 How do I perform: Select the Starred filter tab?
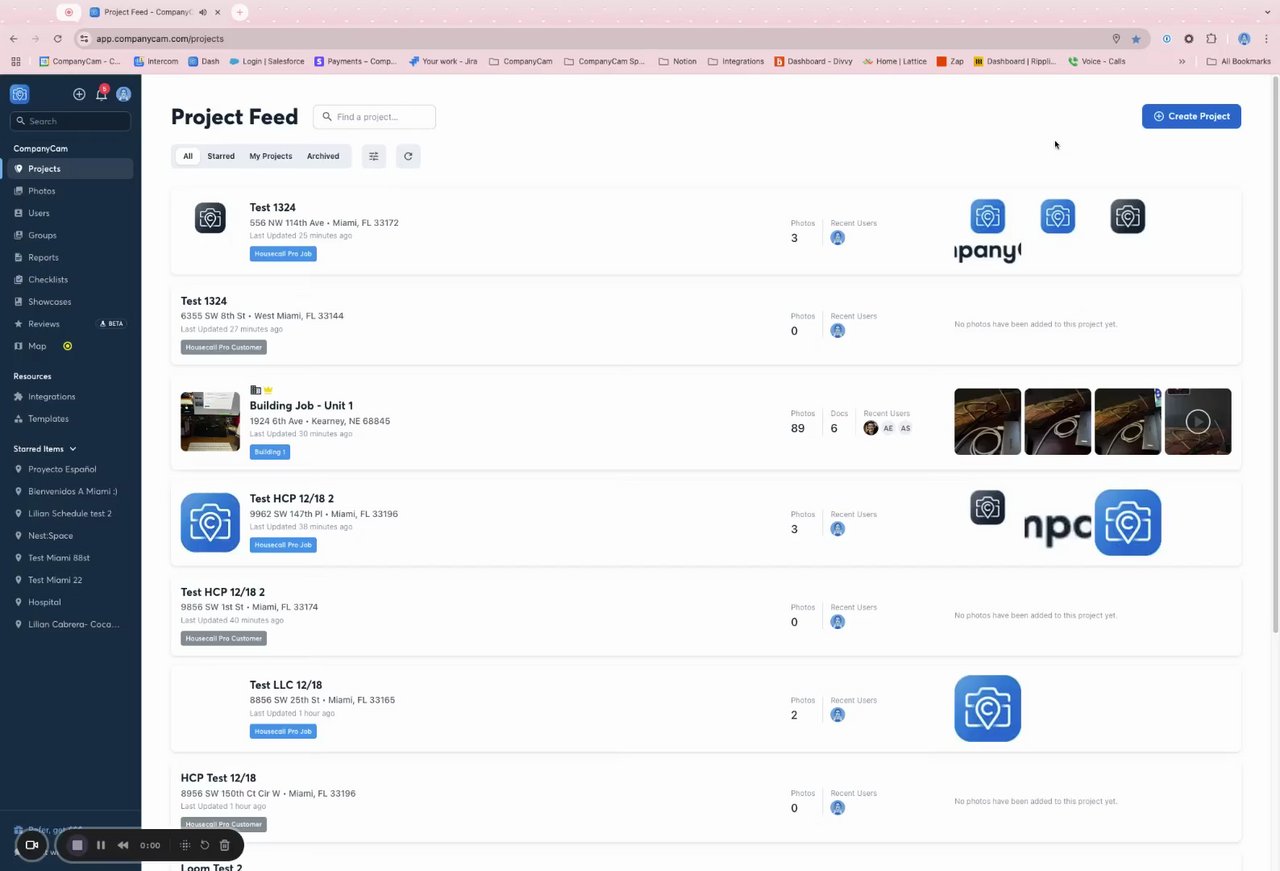pos(221,156)
